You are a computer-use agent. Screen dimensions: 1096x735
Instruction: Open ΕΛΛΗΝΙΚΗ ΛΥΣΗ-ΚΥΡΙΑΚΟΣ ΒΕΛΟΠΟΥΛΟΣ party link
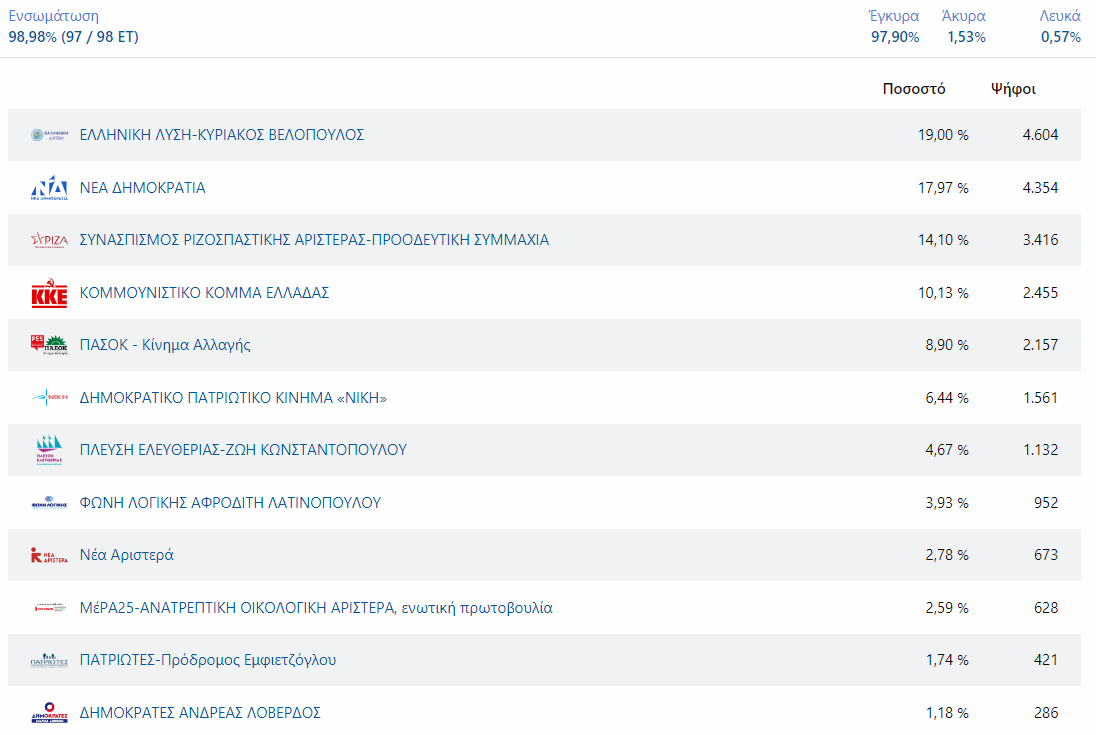(x=222, y=135)
